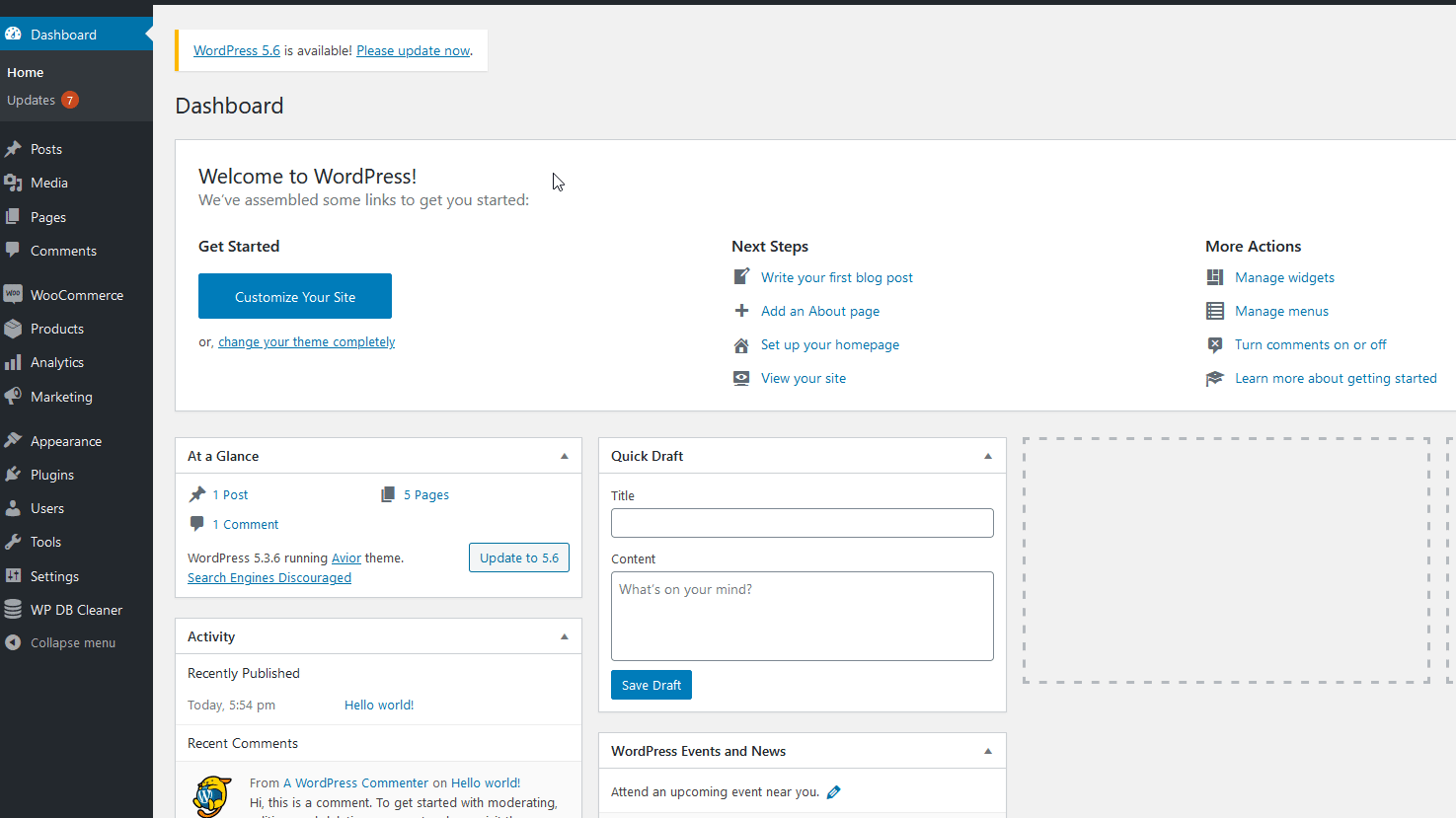Click the Manage menus list icon
Image resolution: width=1456 pixels, height=818 pixels.
pyautogui.click(x=1215, y=311)
